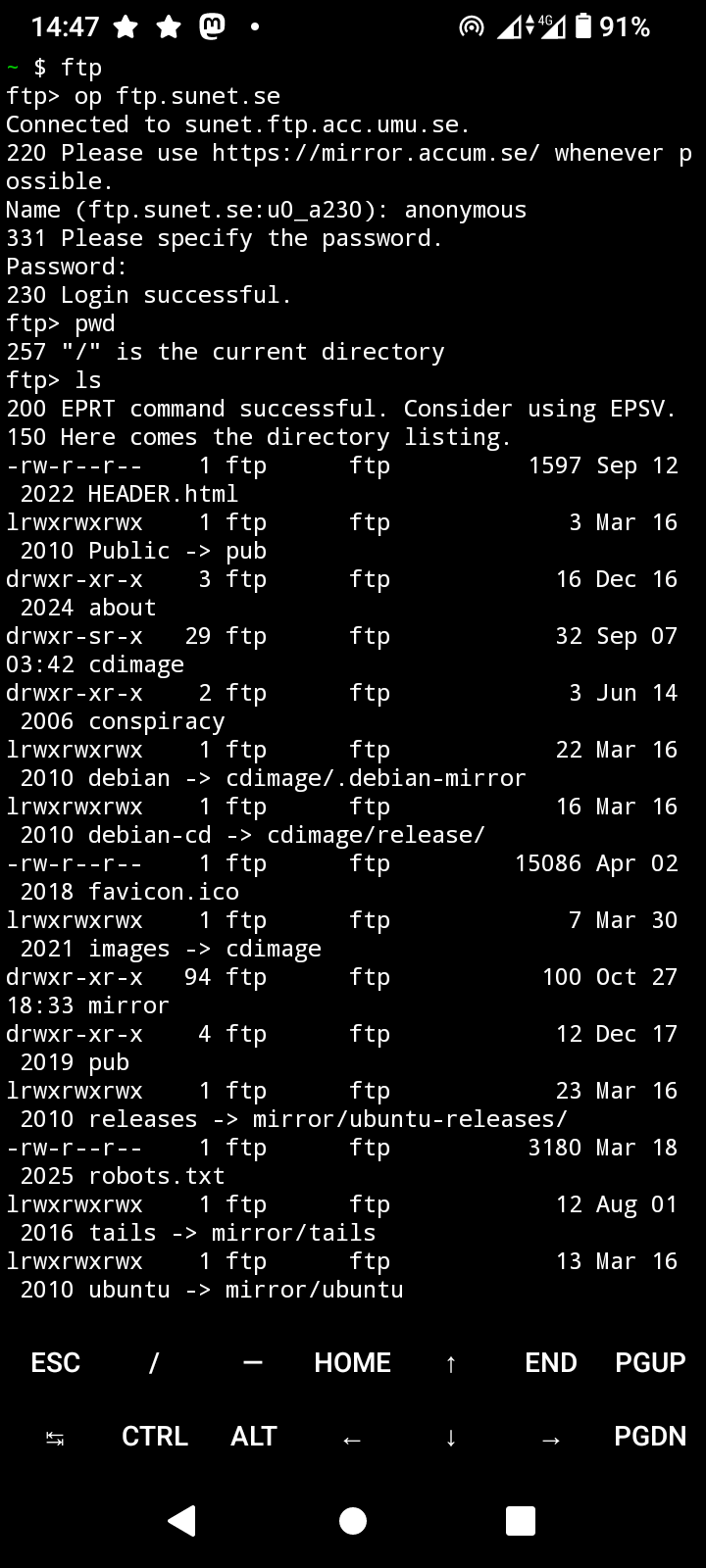Tap the Android home circle button
Image resolution: width=706 pixels, height=1568 pixels.
(353, 1520)
